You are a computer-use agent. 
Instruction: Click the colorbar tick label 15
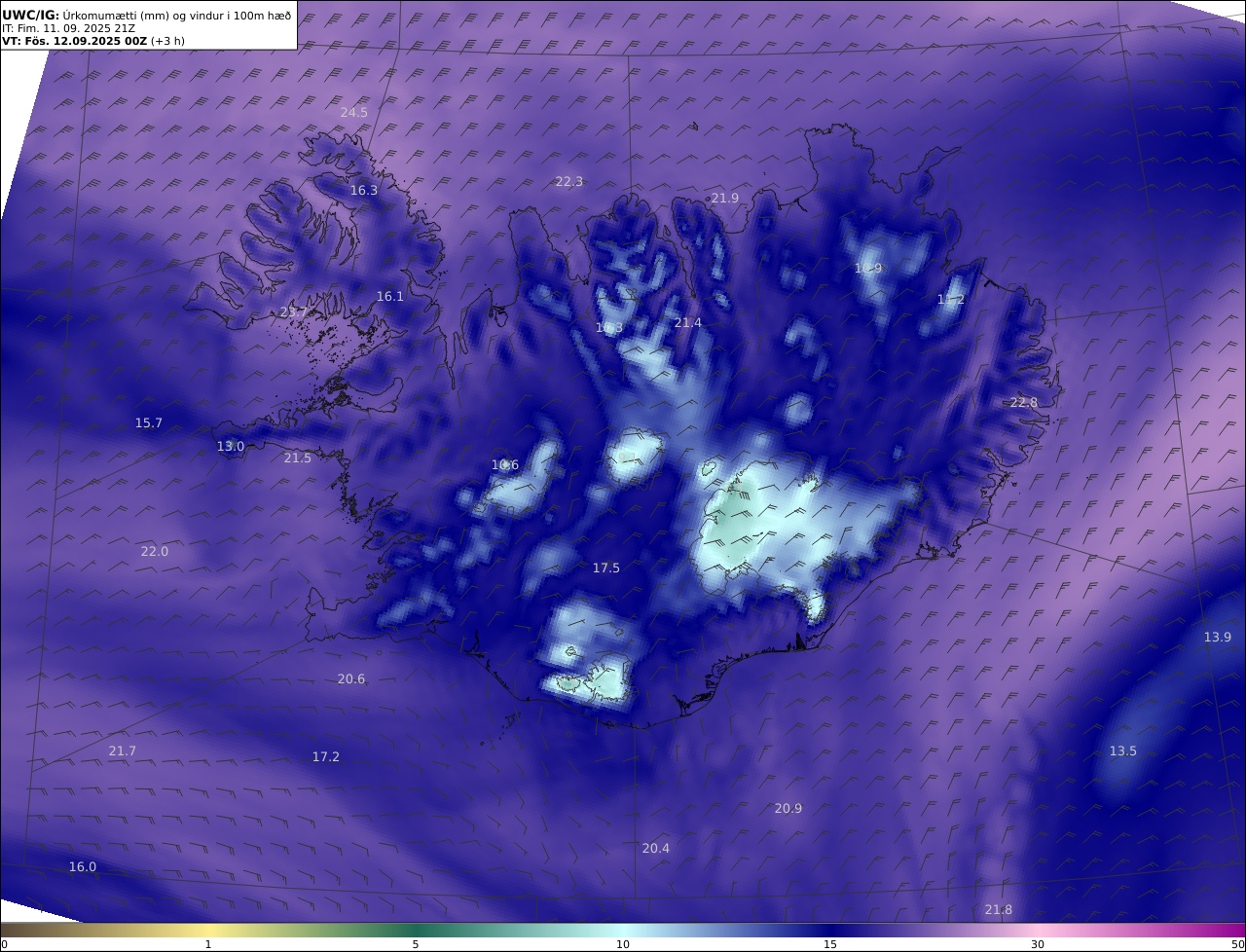coord(830,944)
